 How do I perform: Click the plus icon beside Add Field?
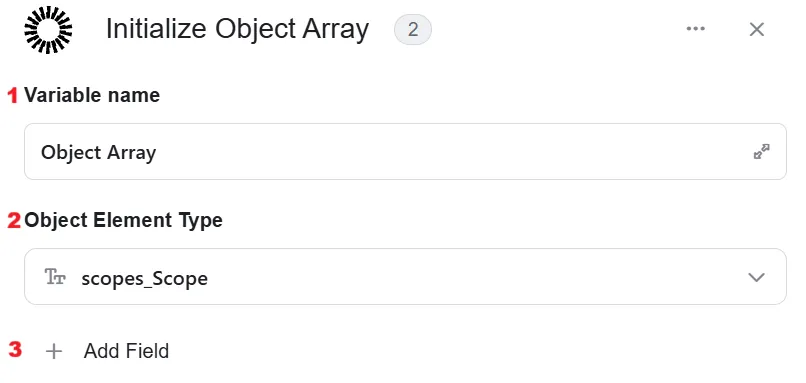(x=53, y=352)
